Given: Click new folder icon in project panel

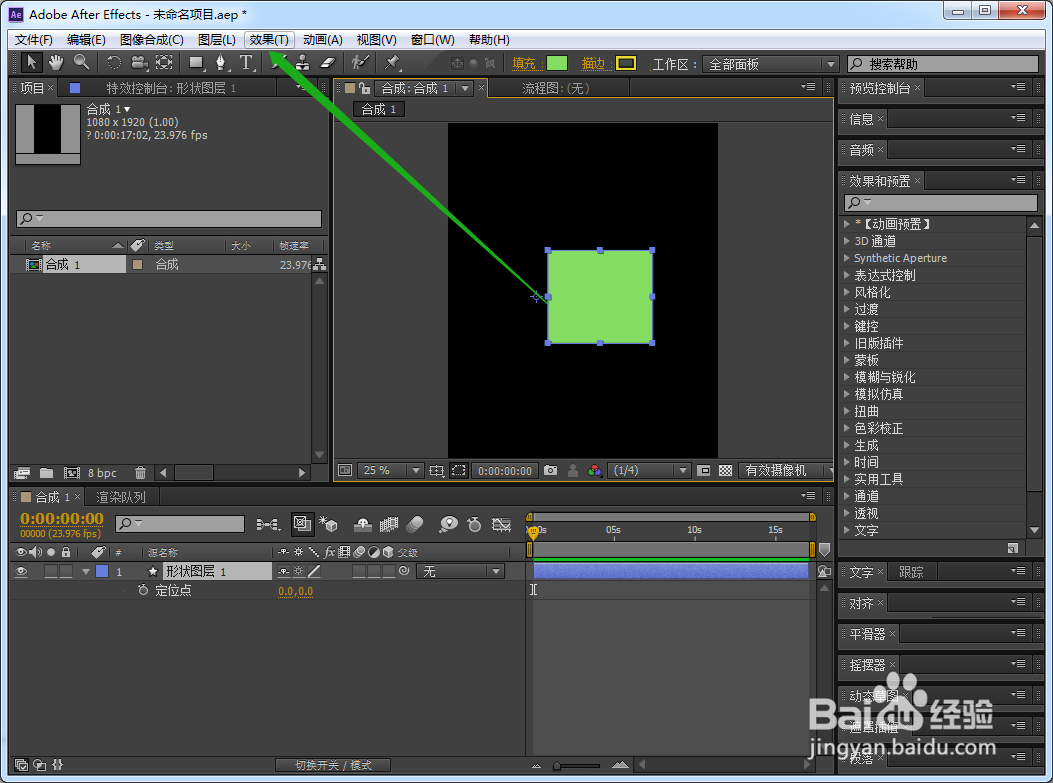Looking at the screenshot, I should tap(46, 473).
